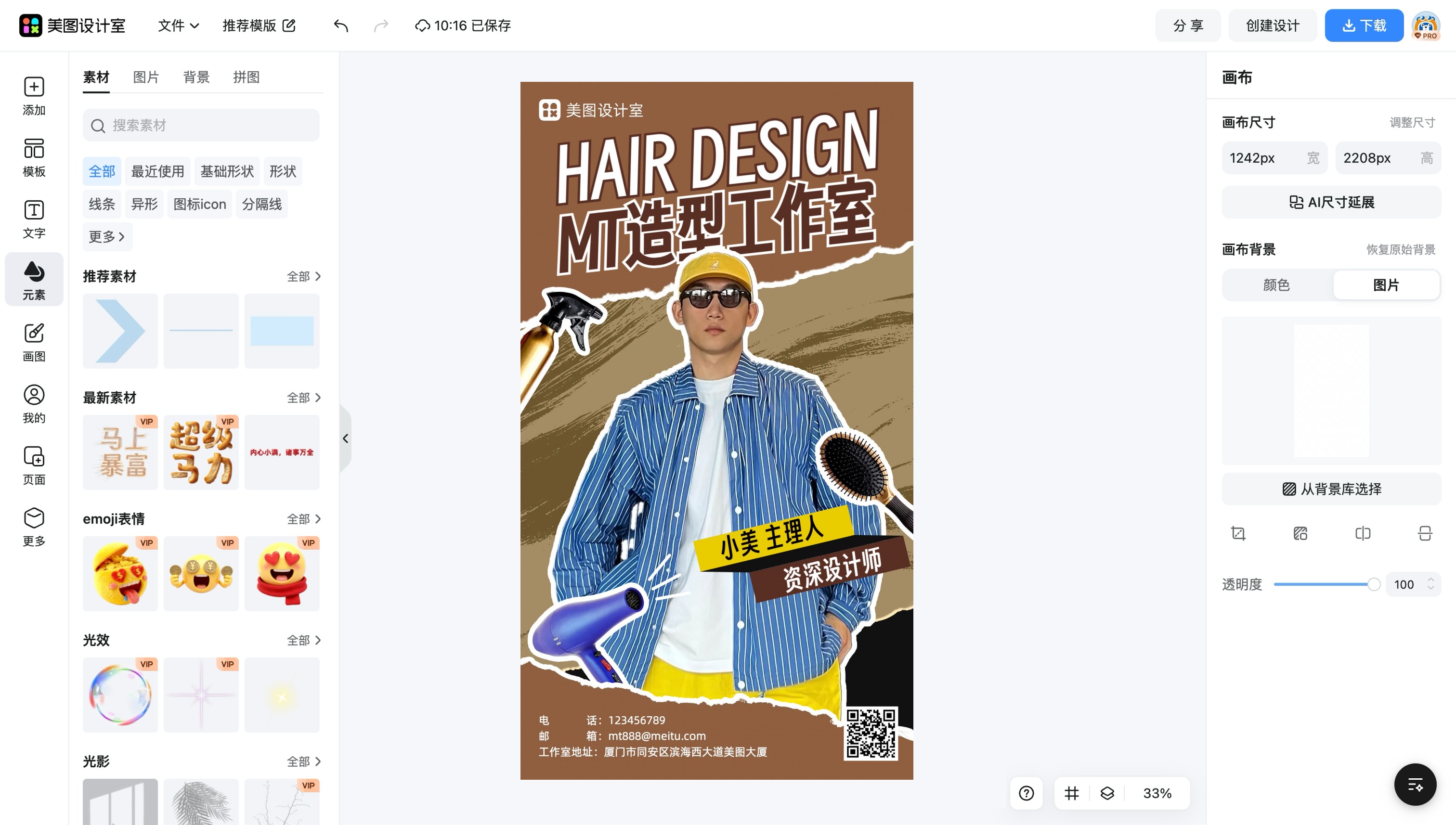Select the 形状 filter chip

point(283,171)
